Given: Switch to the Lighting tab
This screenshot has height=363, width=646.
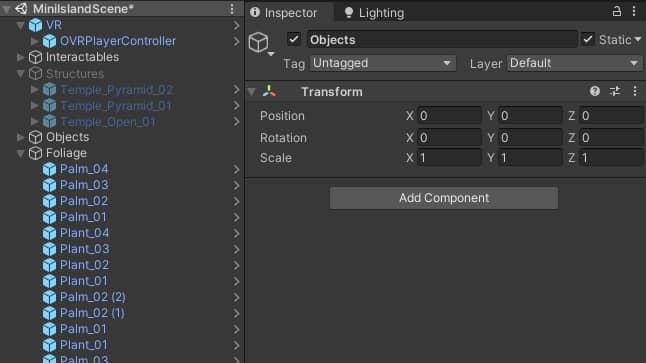Looking at the screenshot, I should [374, 13].
